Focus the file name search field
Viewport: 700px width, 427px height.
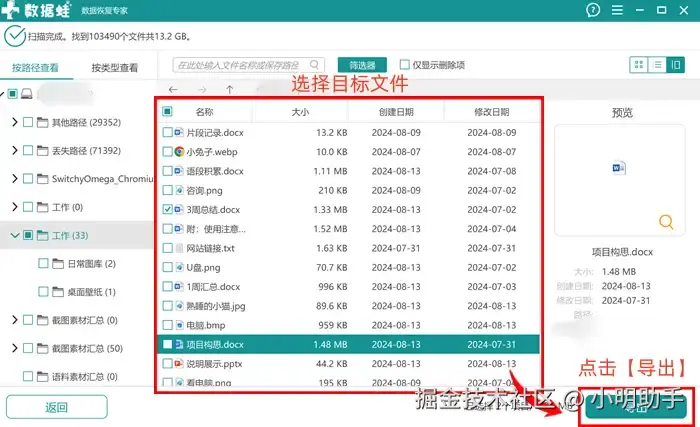tap(241, 65)
